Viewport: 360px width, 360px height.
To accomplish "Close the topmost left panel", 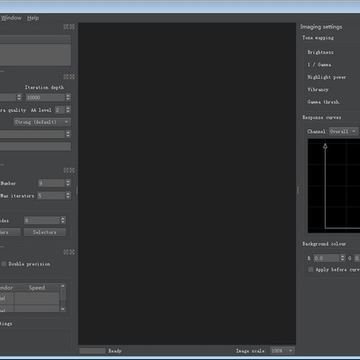I will tap(72, 26).
